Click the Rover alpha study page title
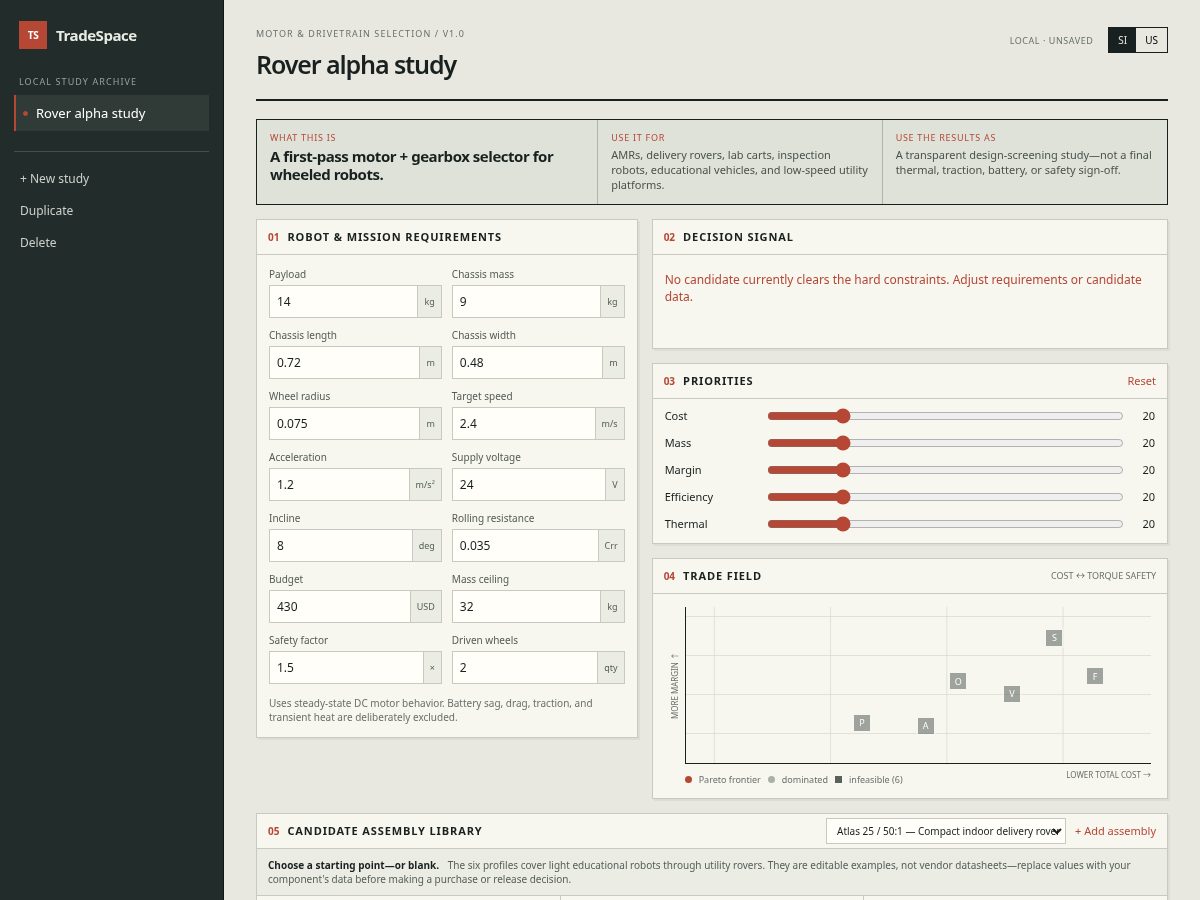The image size is (1200, 900). tap(356, 65)
